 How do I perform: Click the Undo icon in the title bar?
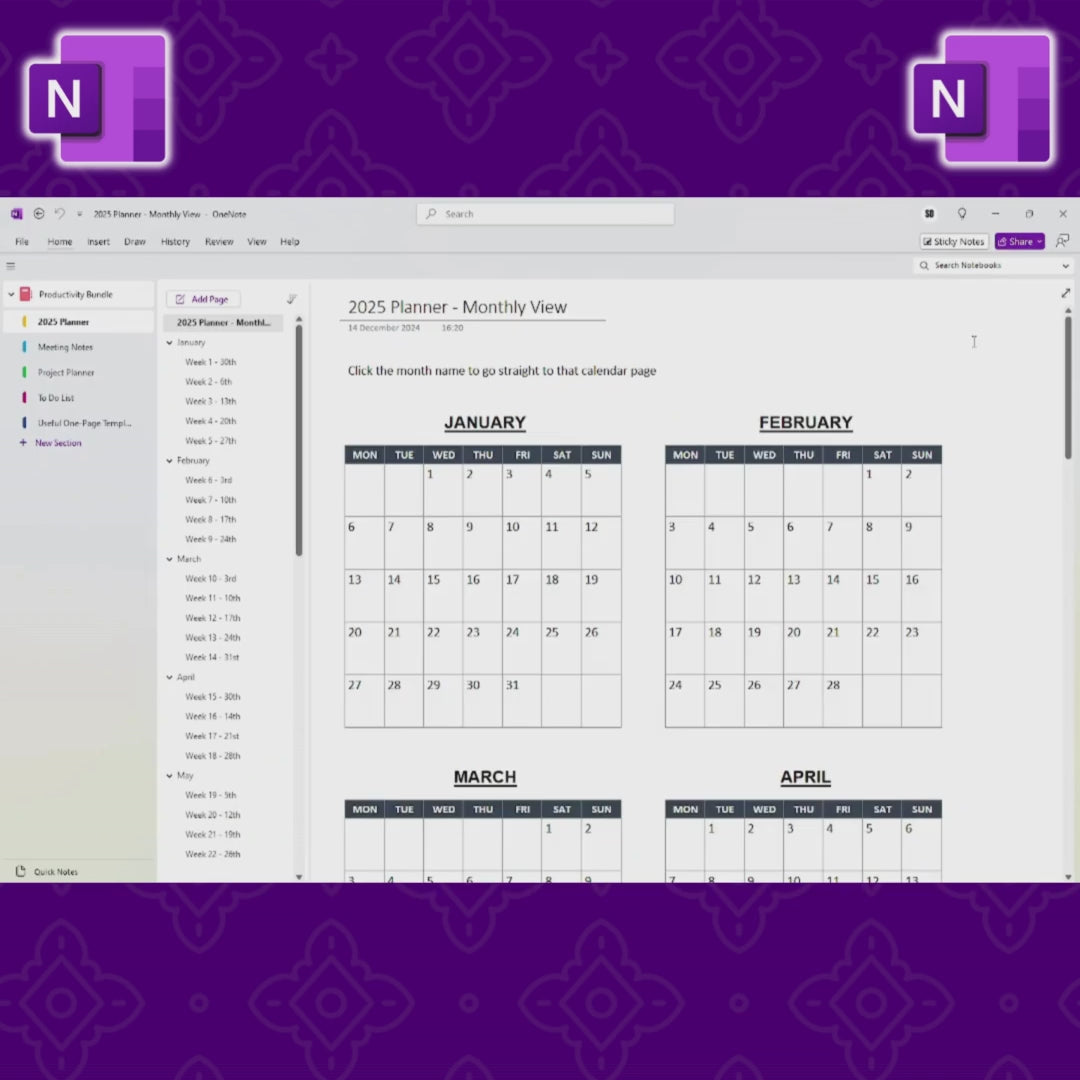point(58,213)
